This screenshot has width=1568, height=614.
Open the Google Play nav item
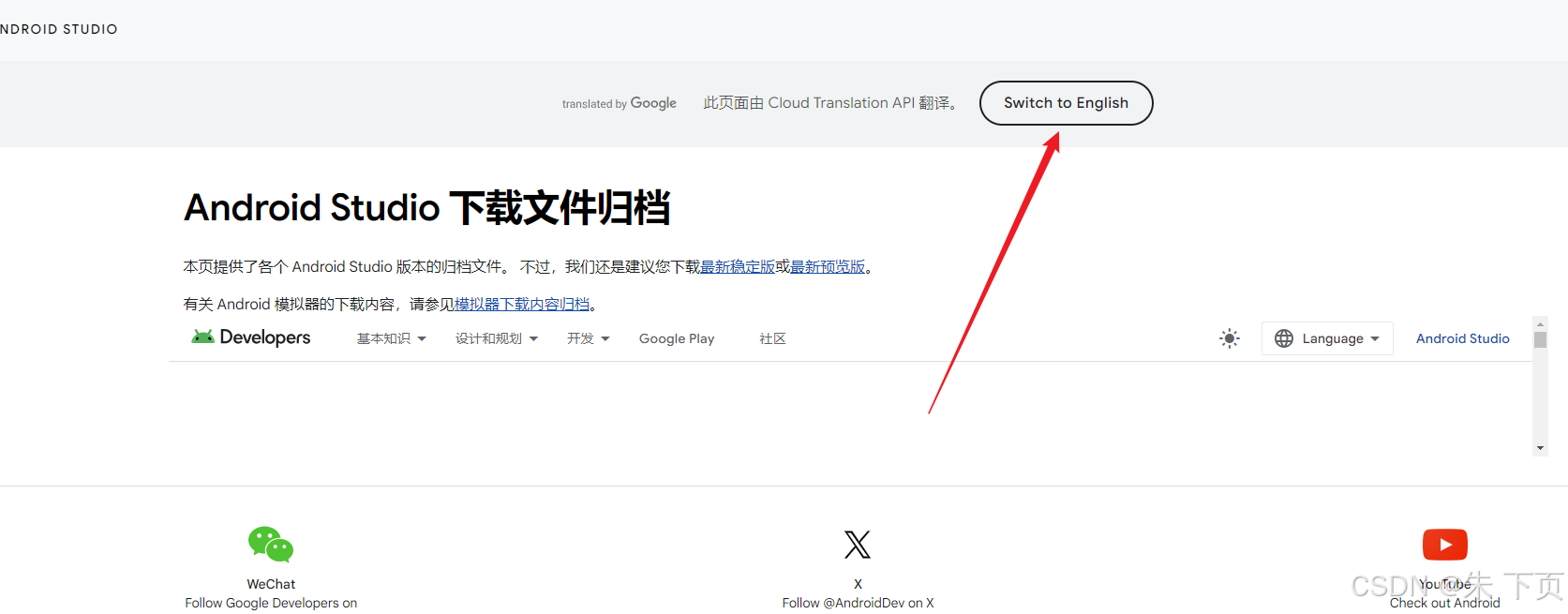pyautogui.click(x=677, y=338)
